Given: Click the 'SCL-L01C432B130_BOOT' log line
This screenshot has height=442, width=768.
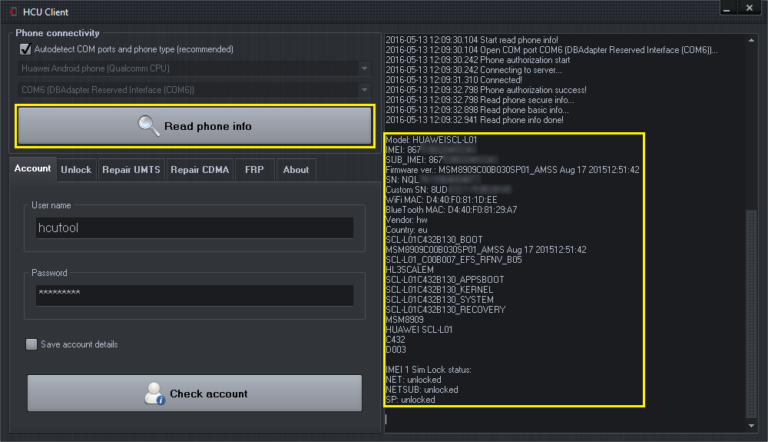Looking at the screenshot, I should pos(434,240).
